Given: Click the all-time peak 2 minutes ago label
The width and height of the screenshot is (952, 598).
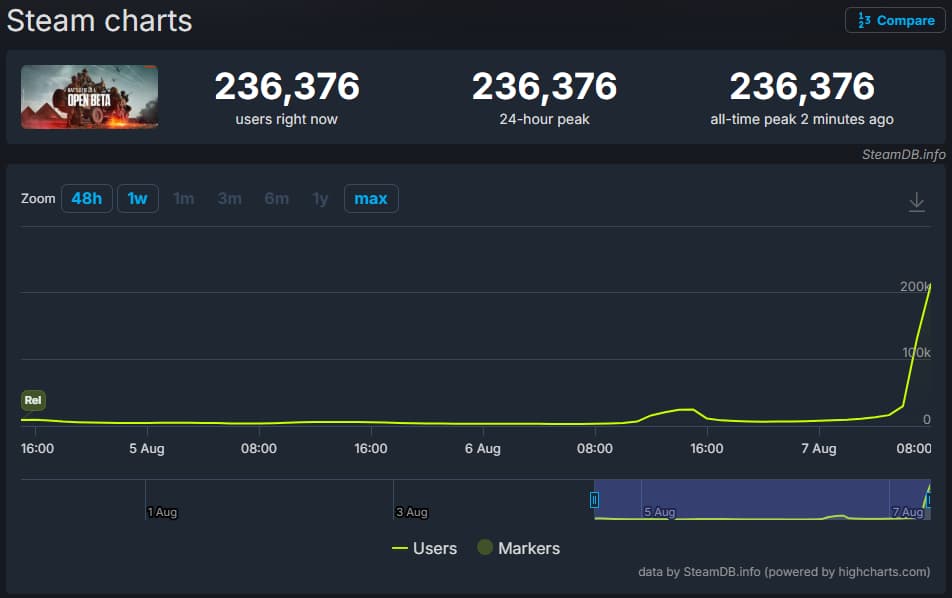Looking at the screenshot, I should 801,119.
